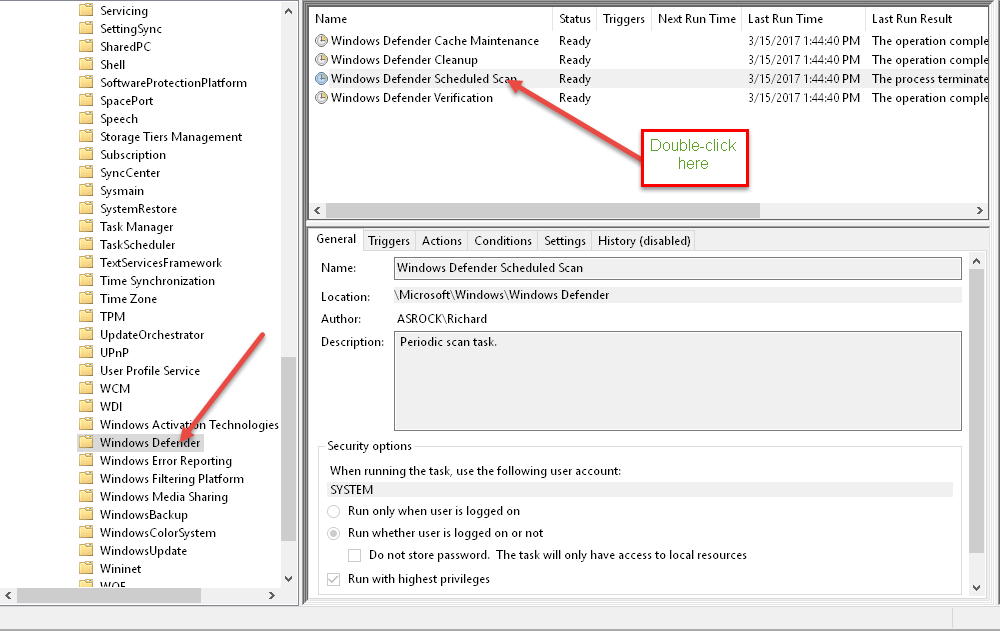Click the folder tree's scroll down arrow
Image resolution: width=1000 pixels, height=631 pixels.
288,579
